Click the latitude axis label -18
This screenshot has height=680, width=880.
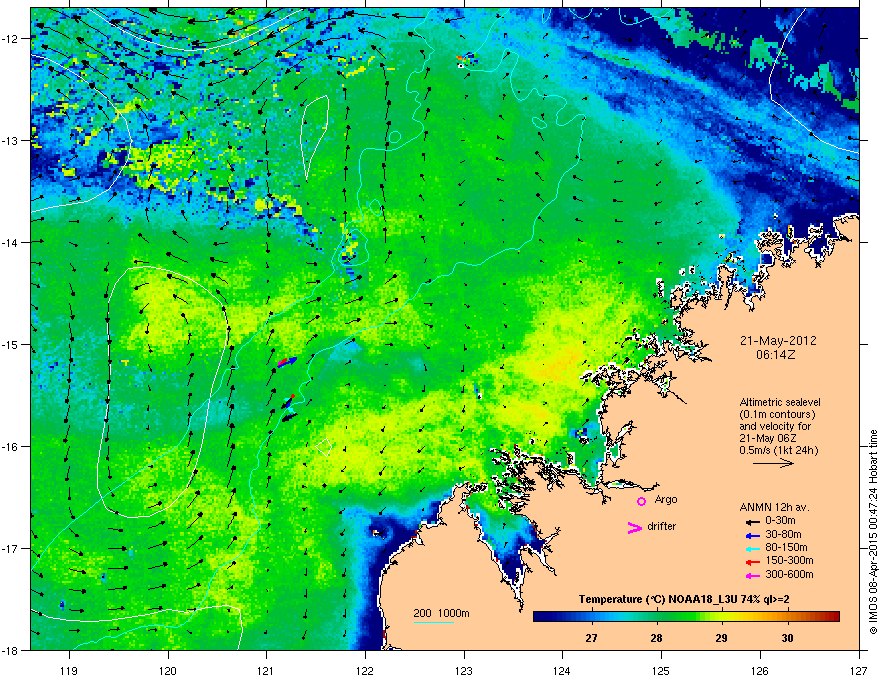10,650
